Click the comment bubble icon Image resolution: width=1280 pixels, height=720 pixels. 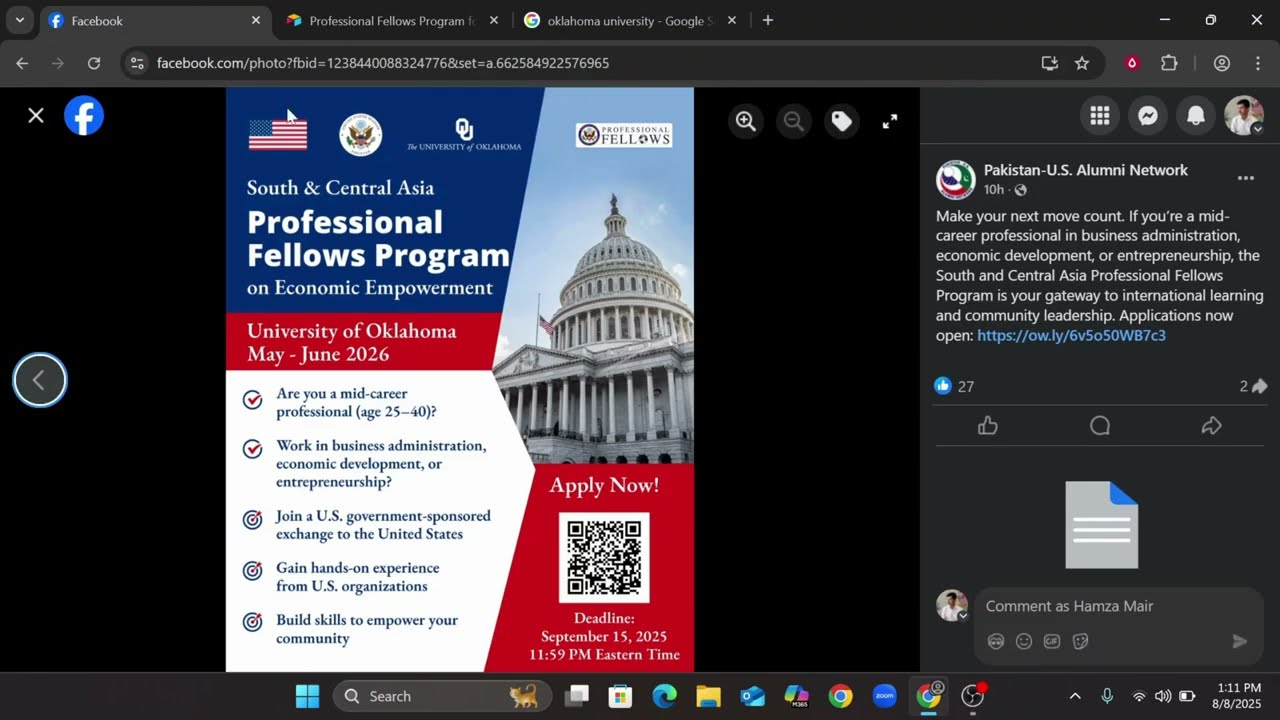[1100, 426]
